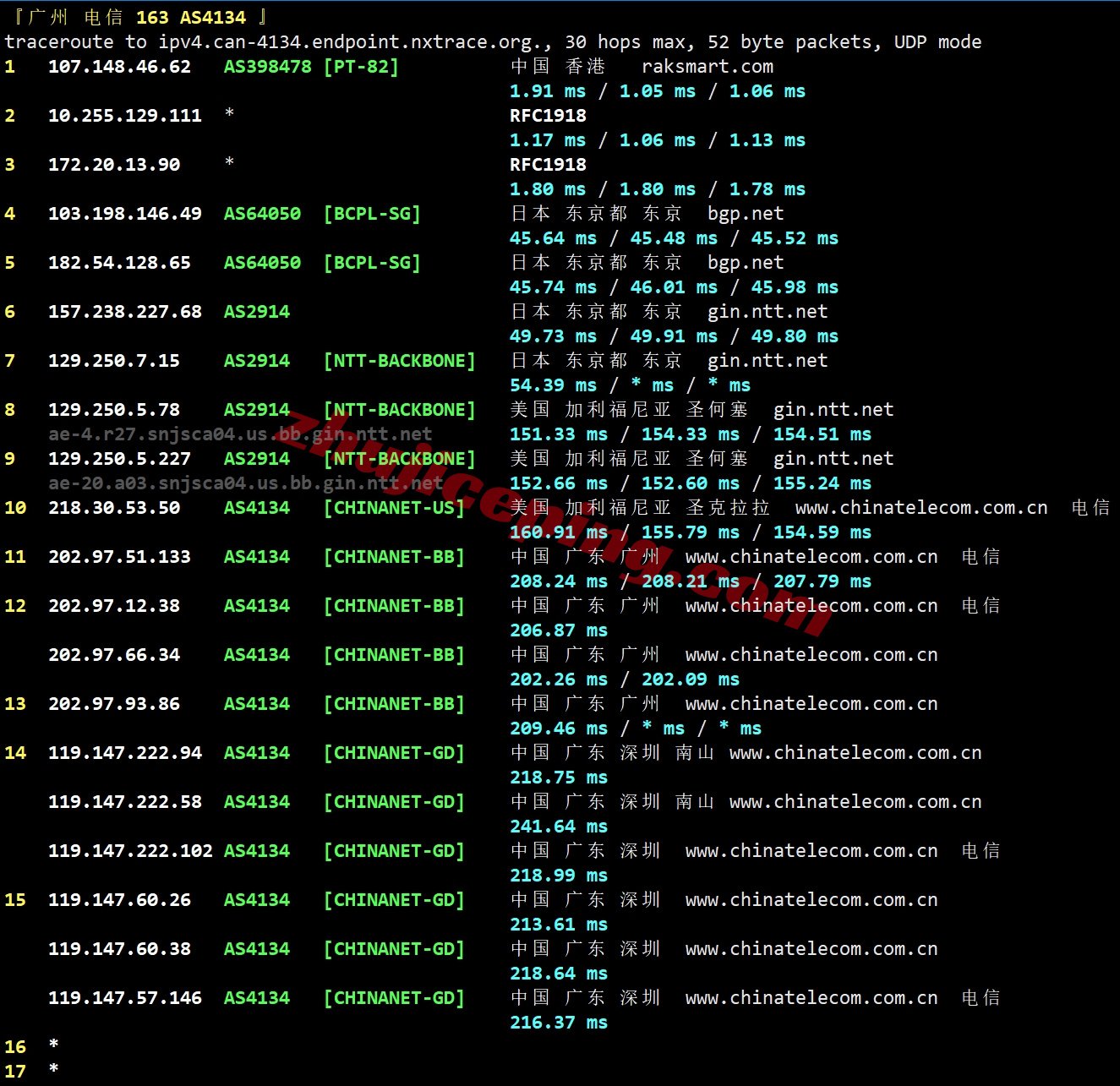Select IP 119.147.60.38
The image size is (1120, 1086).
tap(119, 949)
